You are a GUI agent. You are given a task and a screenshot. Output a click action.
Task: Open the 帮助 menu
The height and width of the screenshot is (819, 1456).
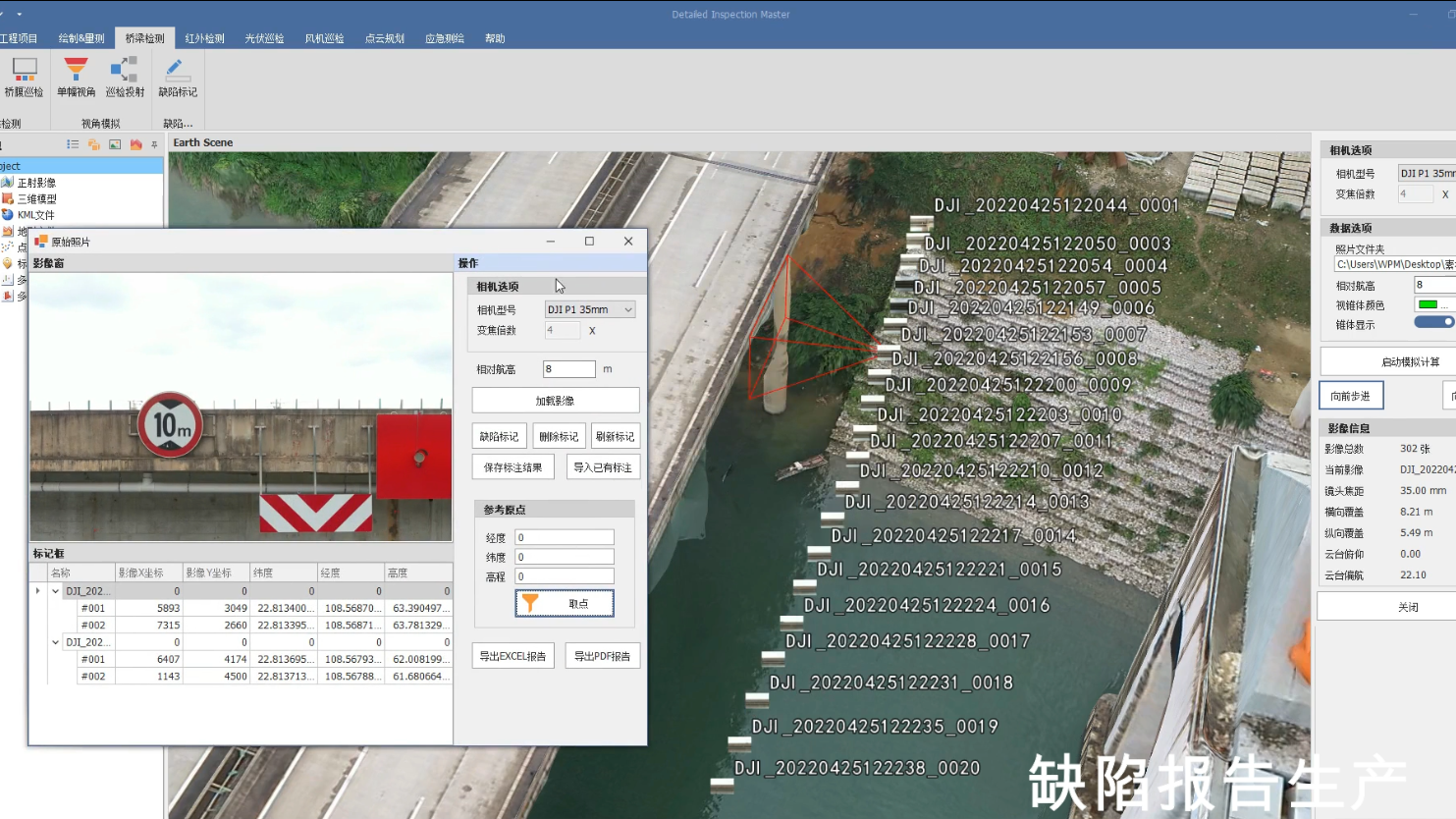point(494,38)
